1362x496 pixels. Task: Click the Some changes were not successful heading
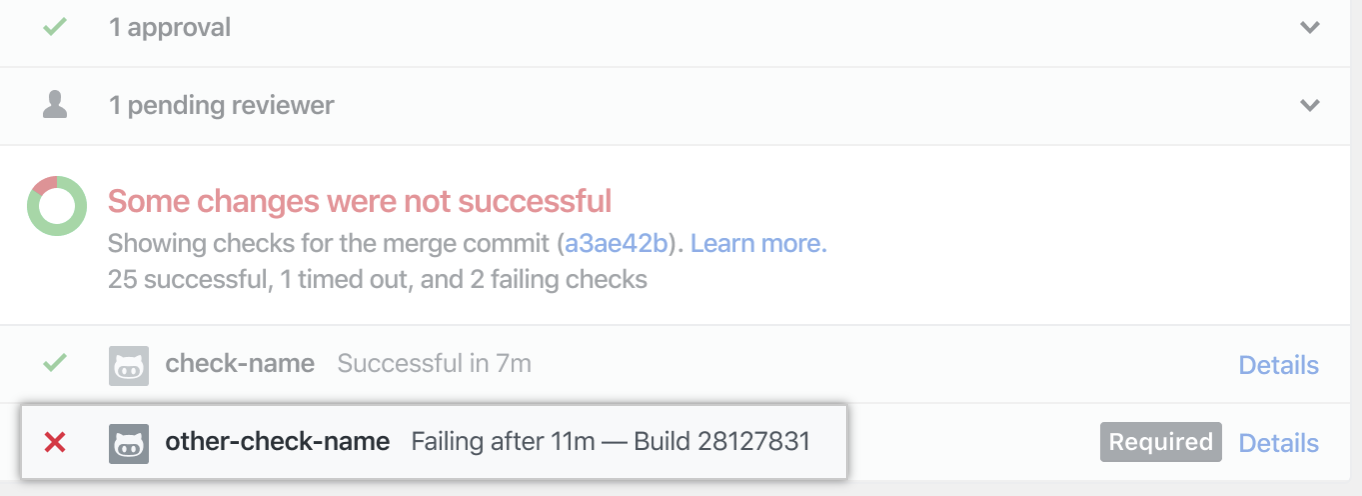(359, 201)
